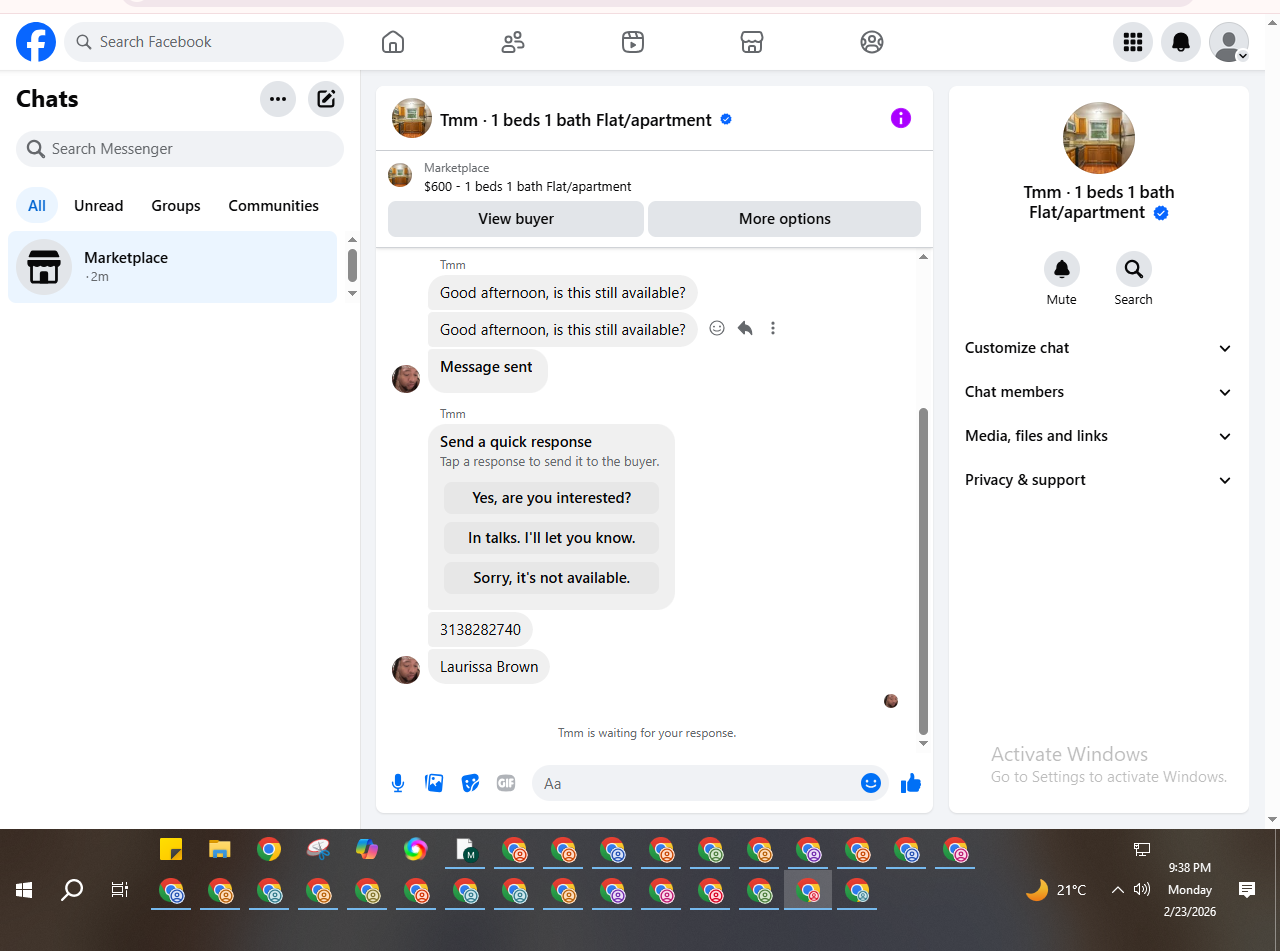Send a voice clip with microphone icon
1280x951 pixels.
click(398, 783)
